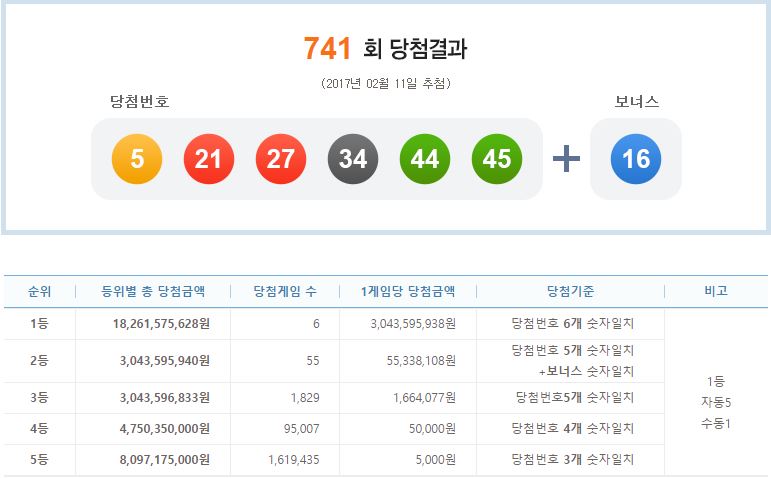
Task: Click the 1등 rank row label
Action: tap(38, 323)
